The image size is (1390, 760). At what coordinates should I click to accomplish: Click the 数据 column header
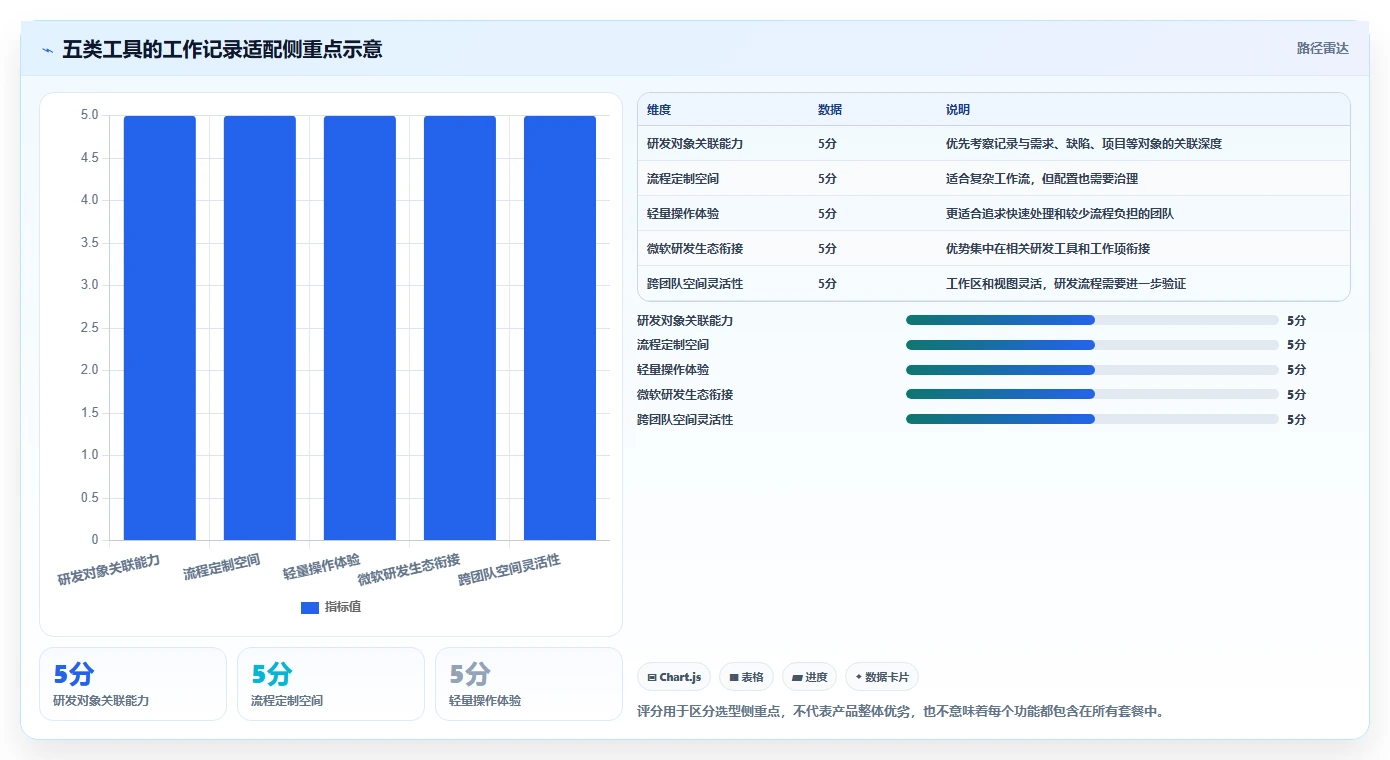(830, 110)
